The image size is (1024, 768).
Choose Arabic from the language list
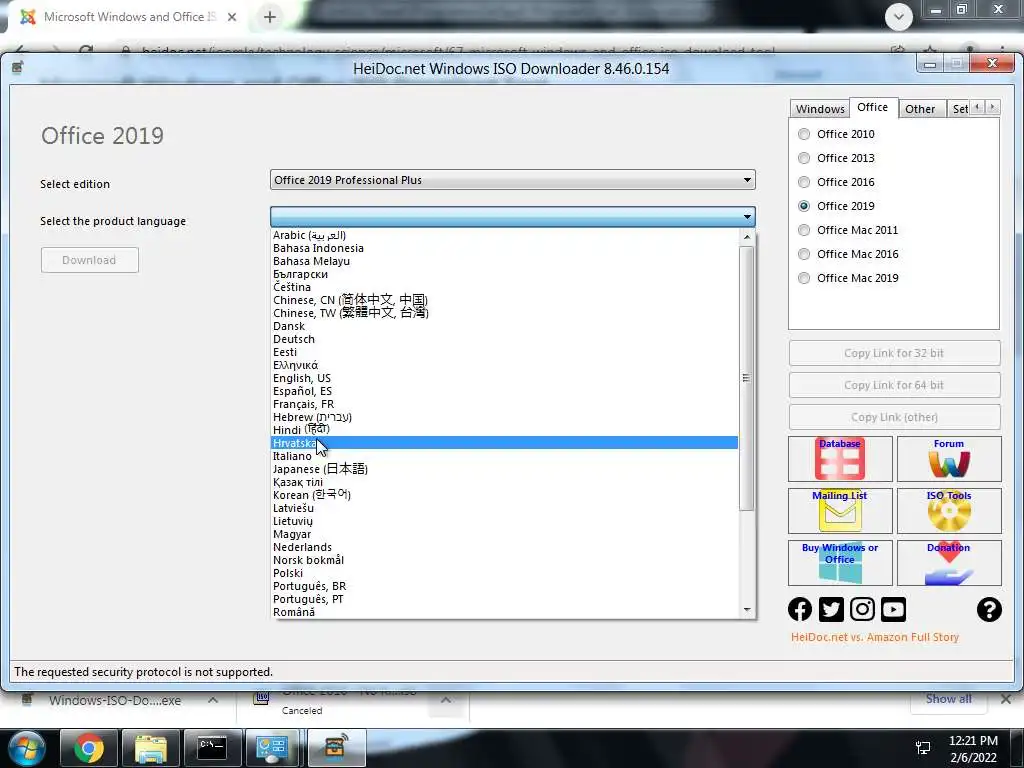(x=504, y=235)
